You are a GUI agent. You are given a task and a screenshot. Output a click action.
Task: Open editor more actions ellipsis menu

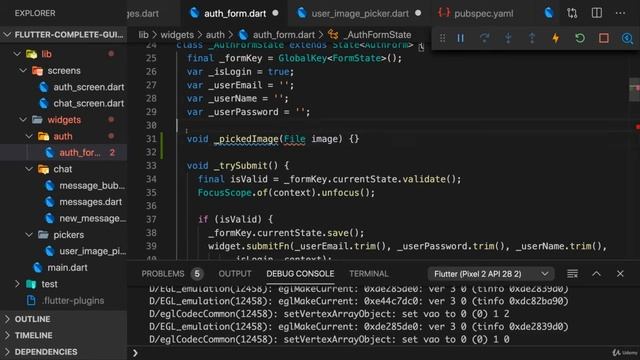[620, 13]
